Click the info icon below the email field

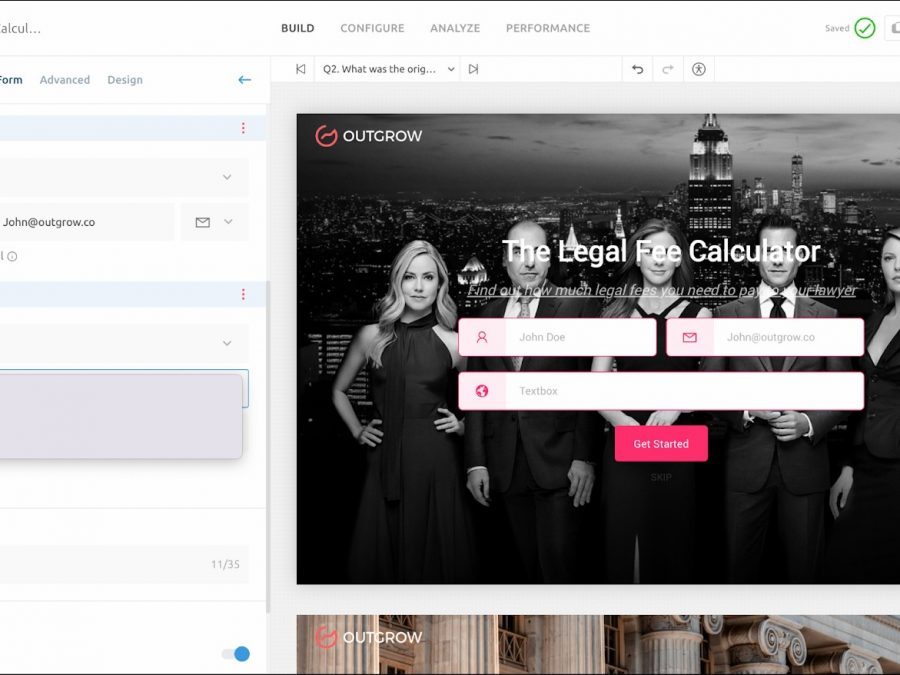(13, 256)
